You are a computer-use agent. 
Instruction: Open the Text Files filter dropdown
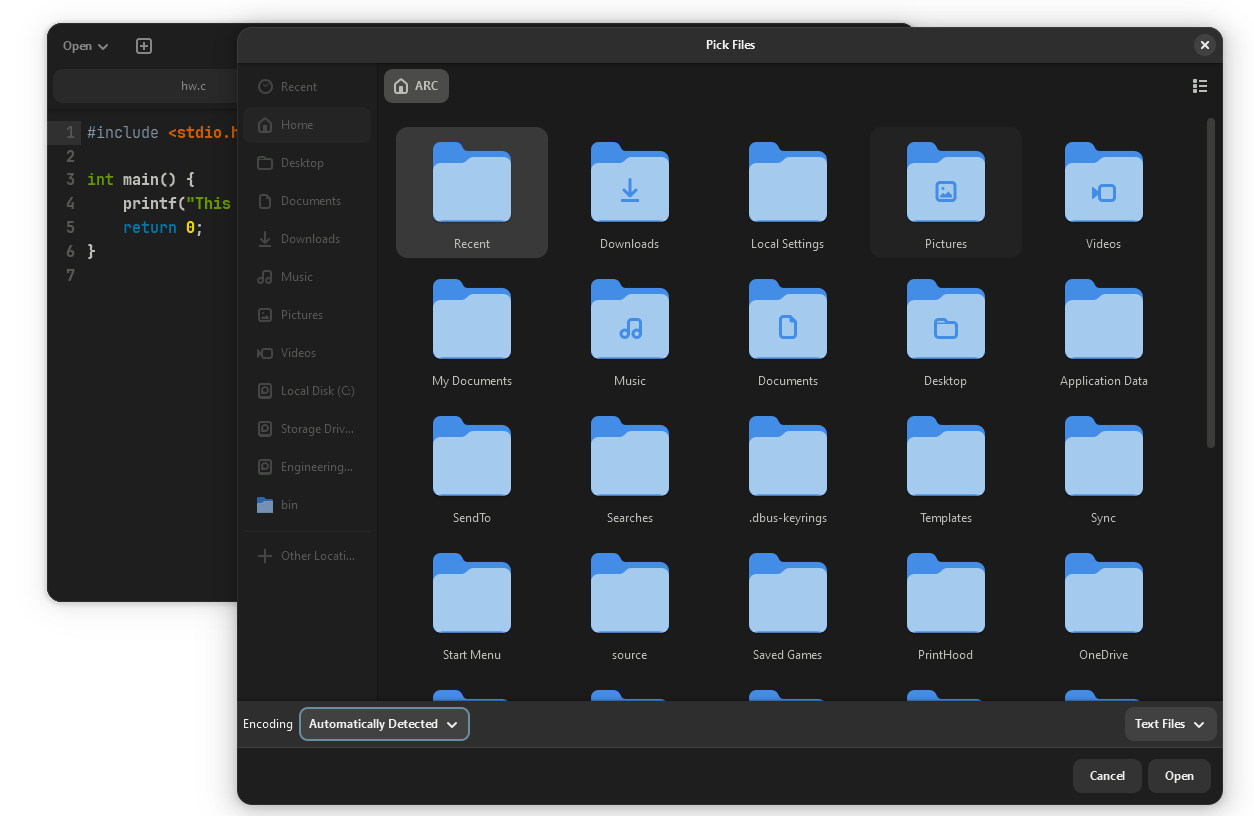tap(1170, 724)
